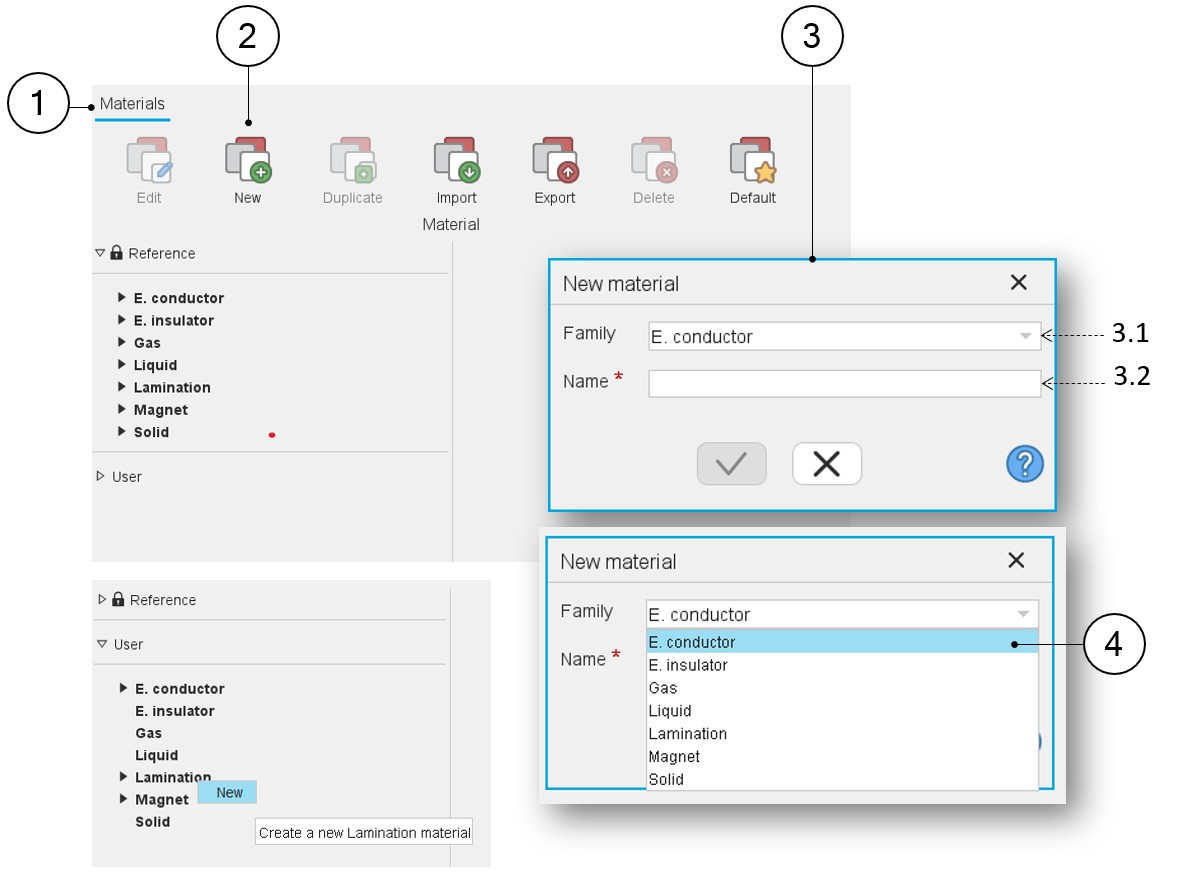The image size is (1178, 872).
Task: Click the Delete material icon
Action: 654,159
